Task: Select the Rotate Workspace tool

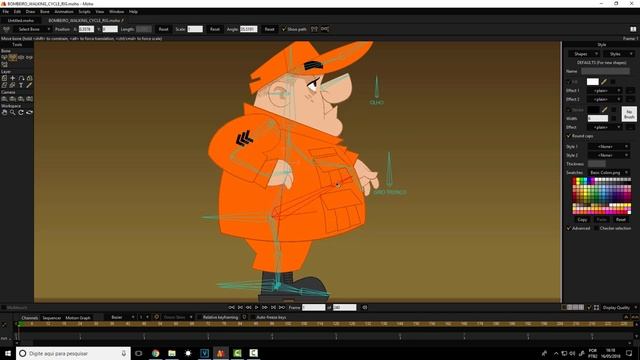Action: [21, 112]
